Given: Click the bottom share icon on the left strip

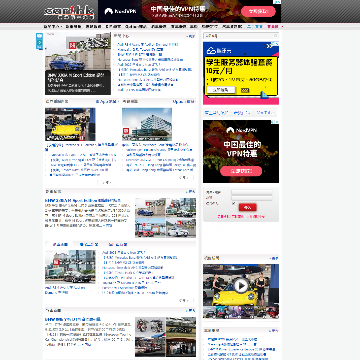Looking at the screenshot, I should pyautogui.click(x=39, y=47).
